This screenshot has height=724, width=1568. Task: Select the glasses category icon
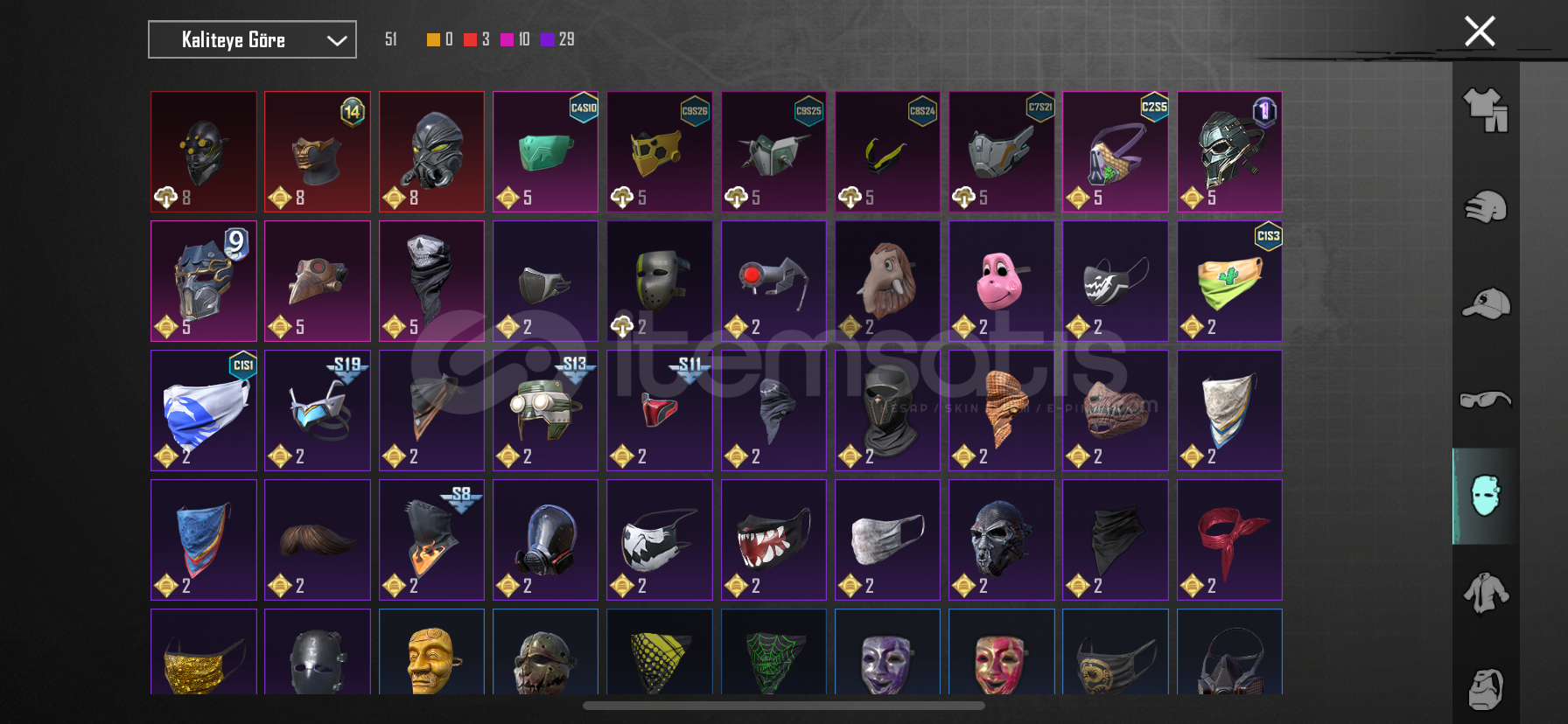(x=1486, y=400)
